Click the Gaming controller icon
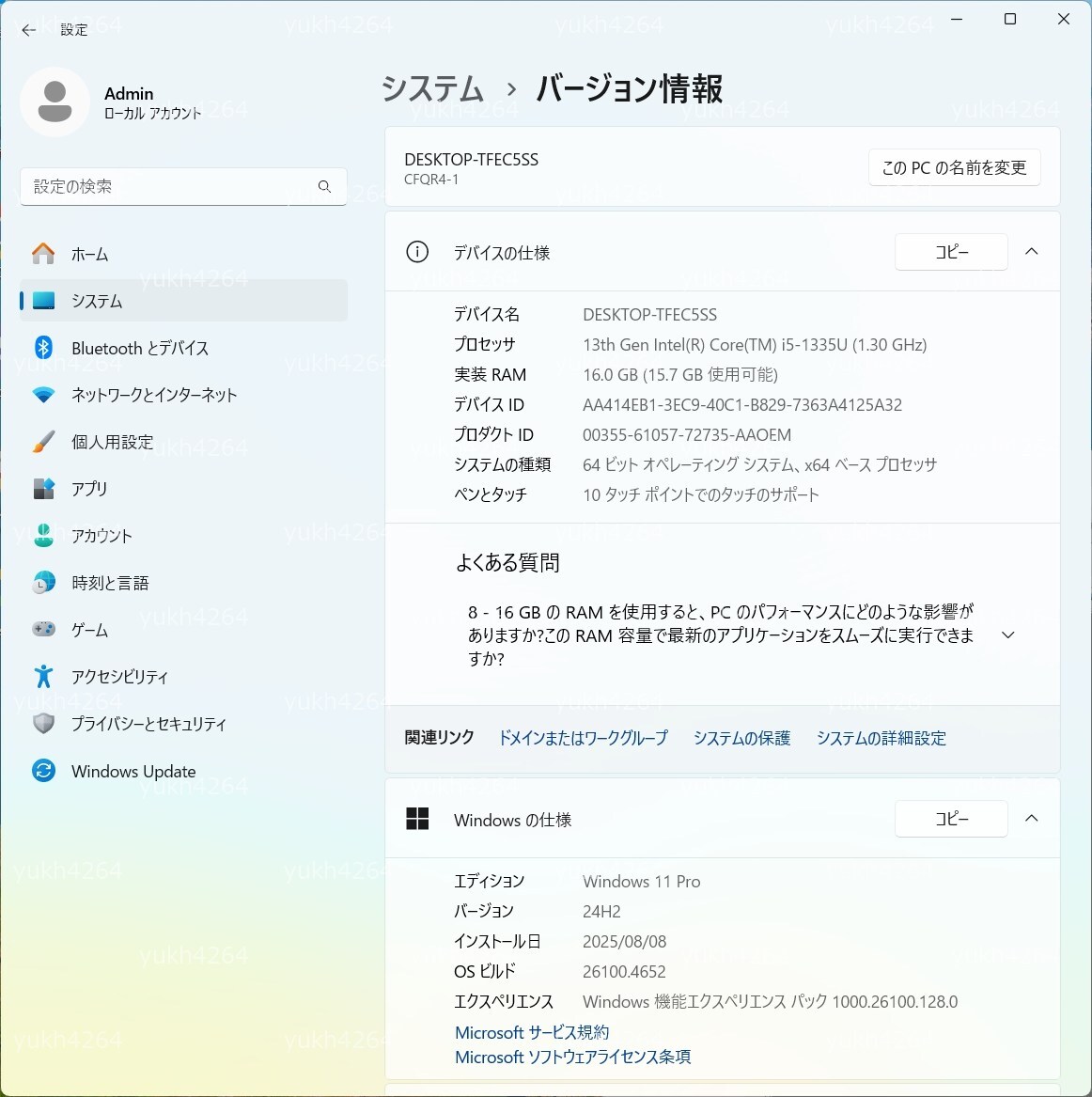 (43, 630)
